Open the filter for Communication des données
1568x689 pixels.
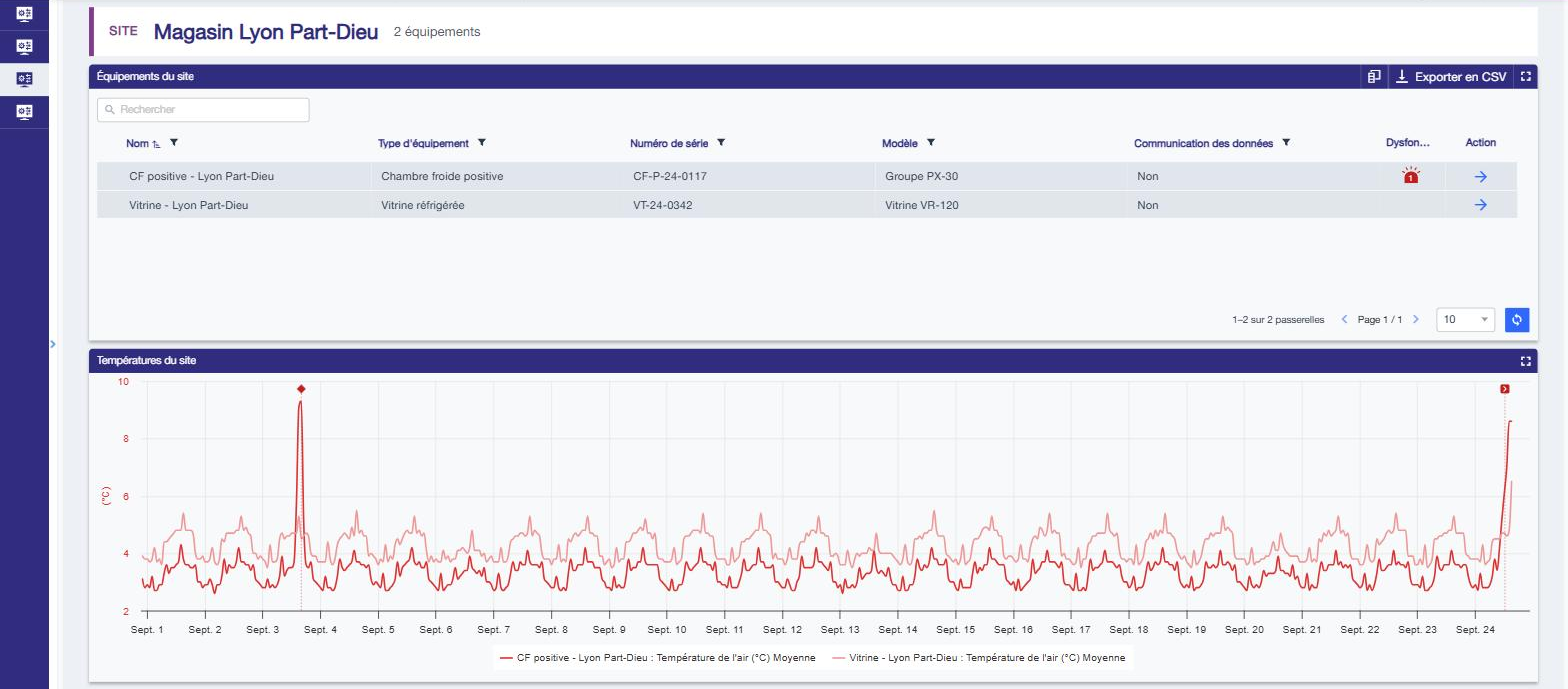1286,142
